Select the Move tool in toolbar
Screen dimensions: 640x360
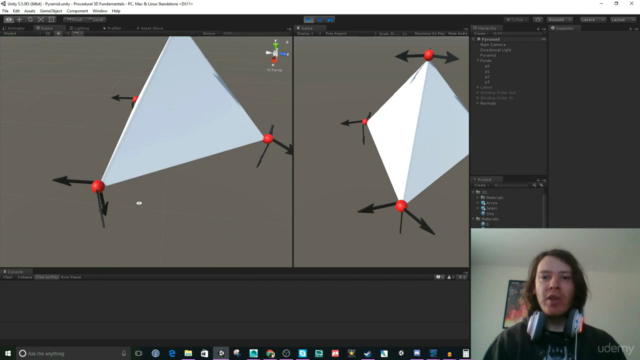point(19,20)
